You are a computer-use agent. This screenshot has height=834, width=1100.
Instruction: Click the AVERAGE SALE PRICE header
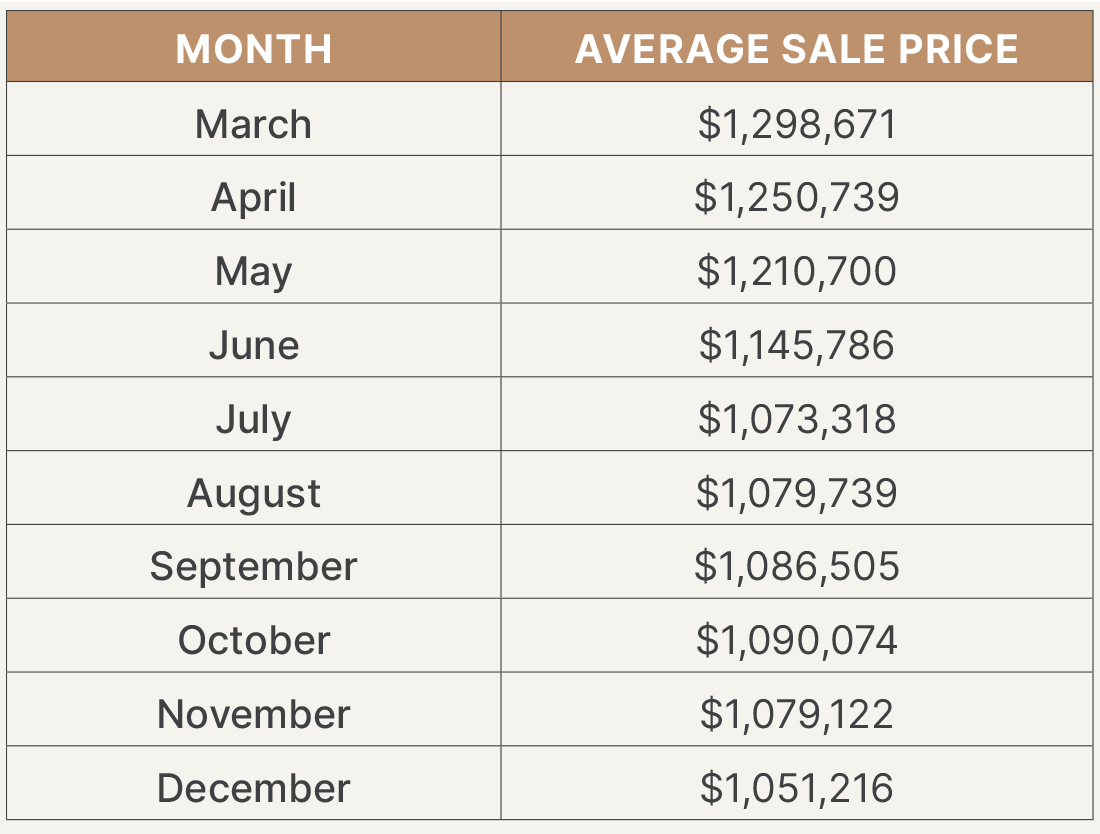coord(796,49)
